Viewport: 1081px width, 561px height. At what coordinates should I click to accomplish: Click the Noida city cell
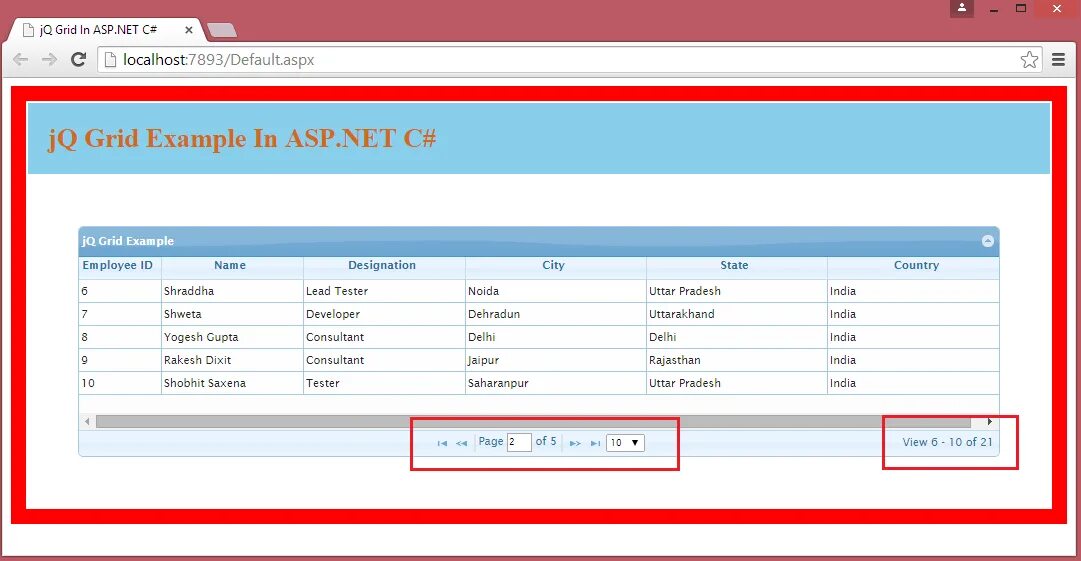coord(556,291)
